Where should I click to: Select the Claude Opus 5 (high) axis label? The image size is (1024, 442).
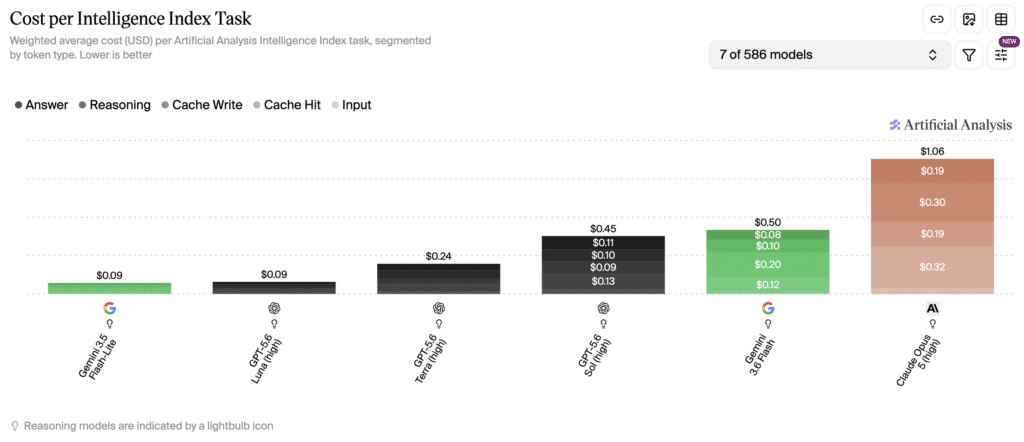920,358
